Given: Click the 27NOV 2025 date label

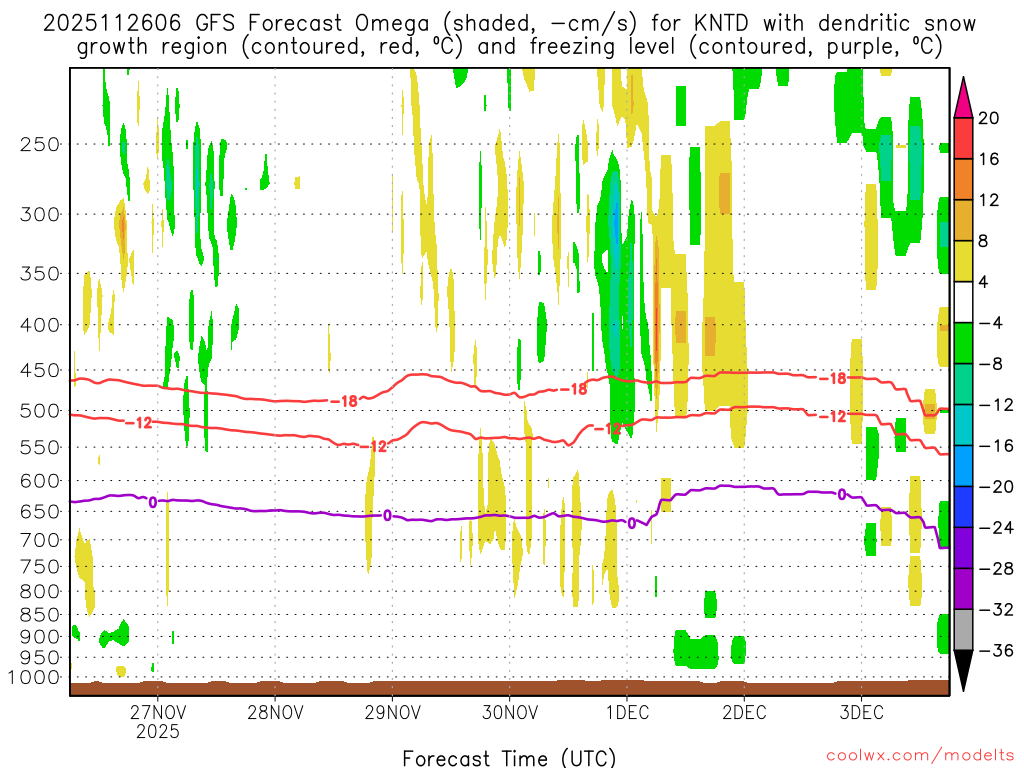Looking at the screenshot, I should 157,721.
